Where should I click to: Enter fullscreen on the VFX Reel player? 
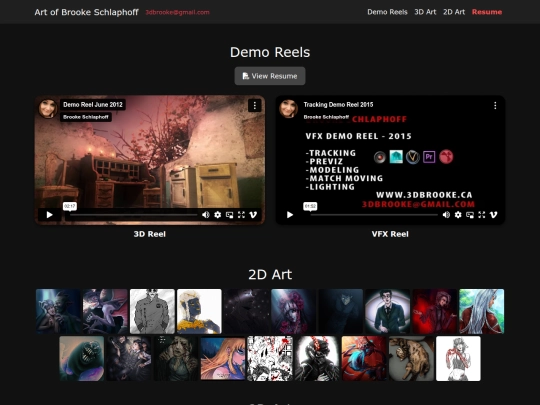481,215
